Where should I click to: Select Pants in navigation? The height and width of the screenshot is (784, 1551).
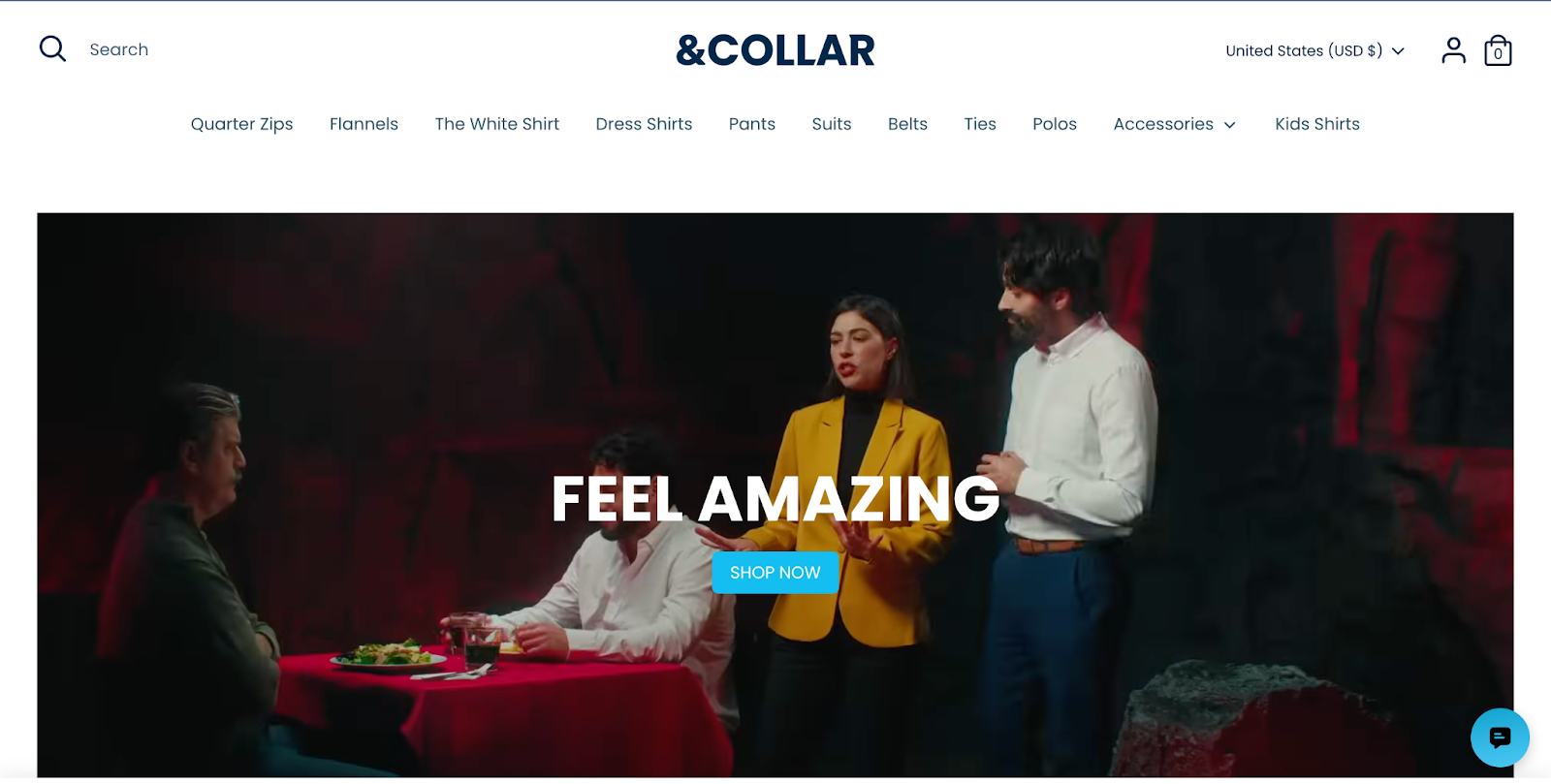[752, 124]
